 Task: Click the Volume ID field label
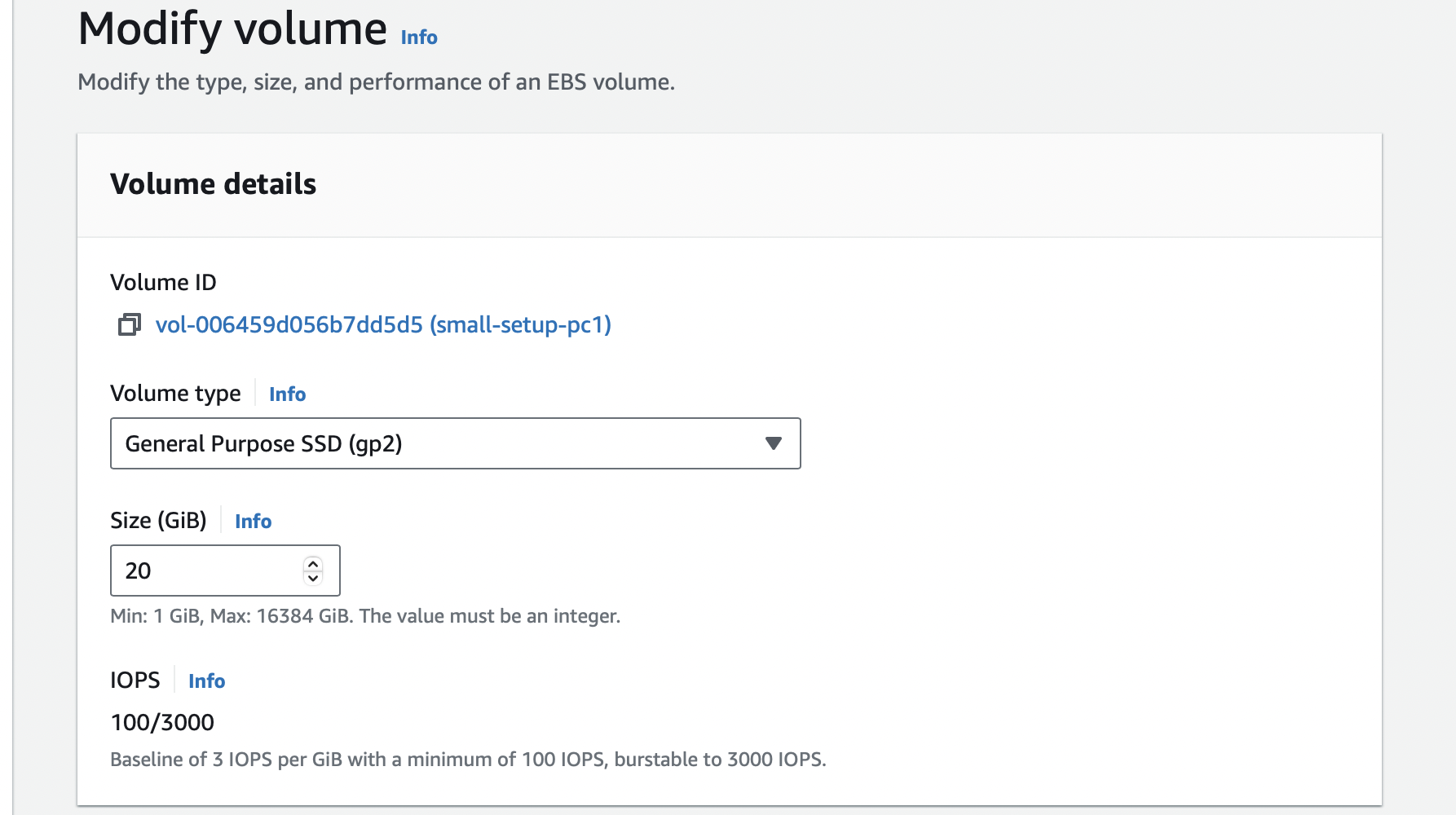click(x=163, y=283)
